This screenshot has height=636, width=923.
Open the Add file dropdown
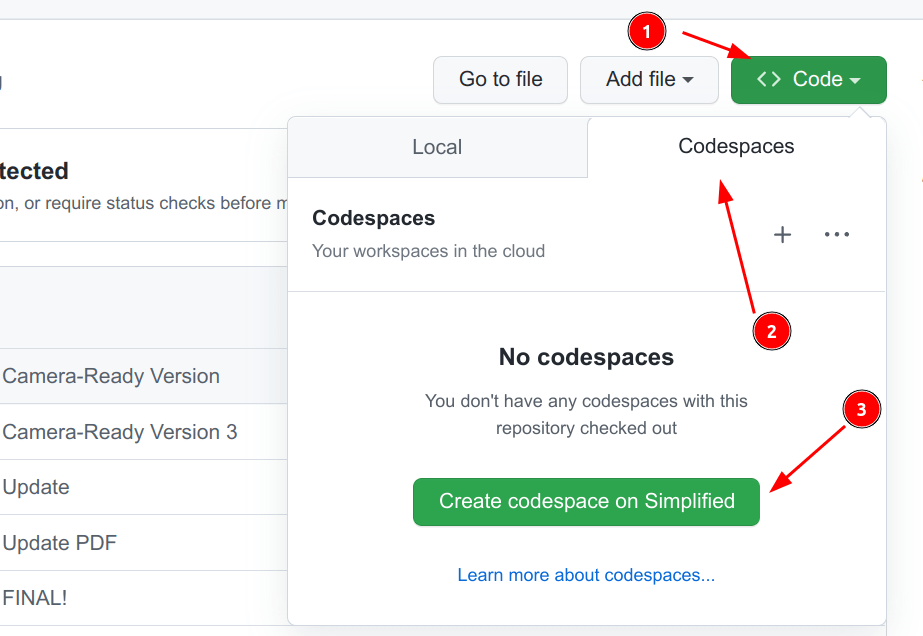pyautogui.click(x=649, y=80)
